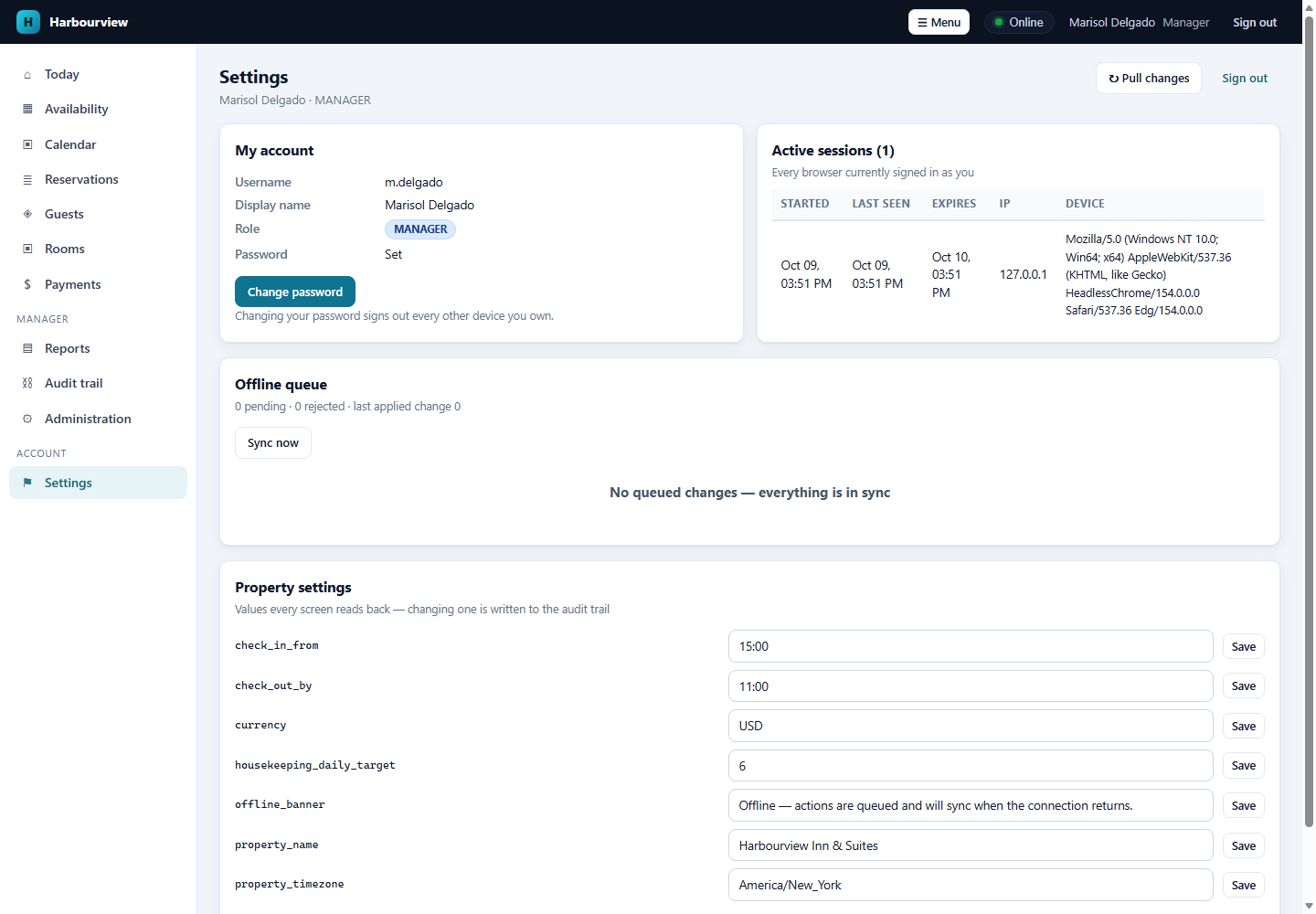Click the Online status indicator

(1019, 23)
